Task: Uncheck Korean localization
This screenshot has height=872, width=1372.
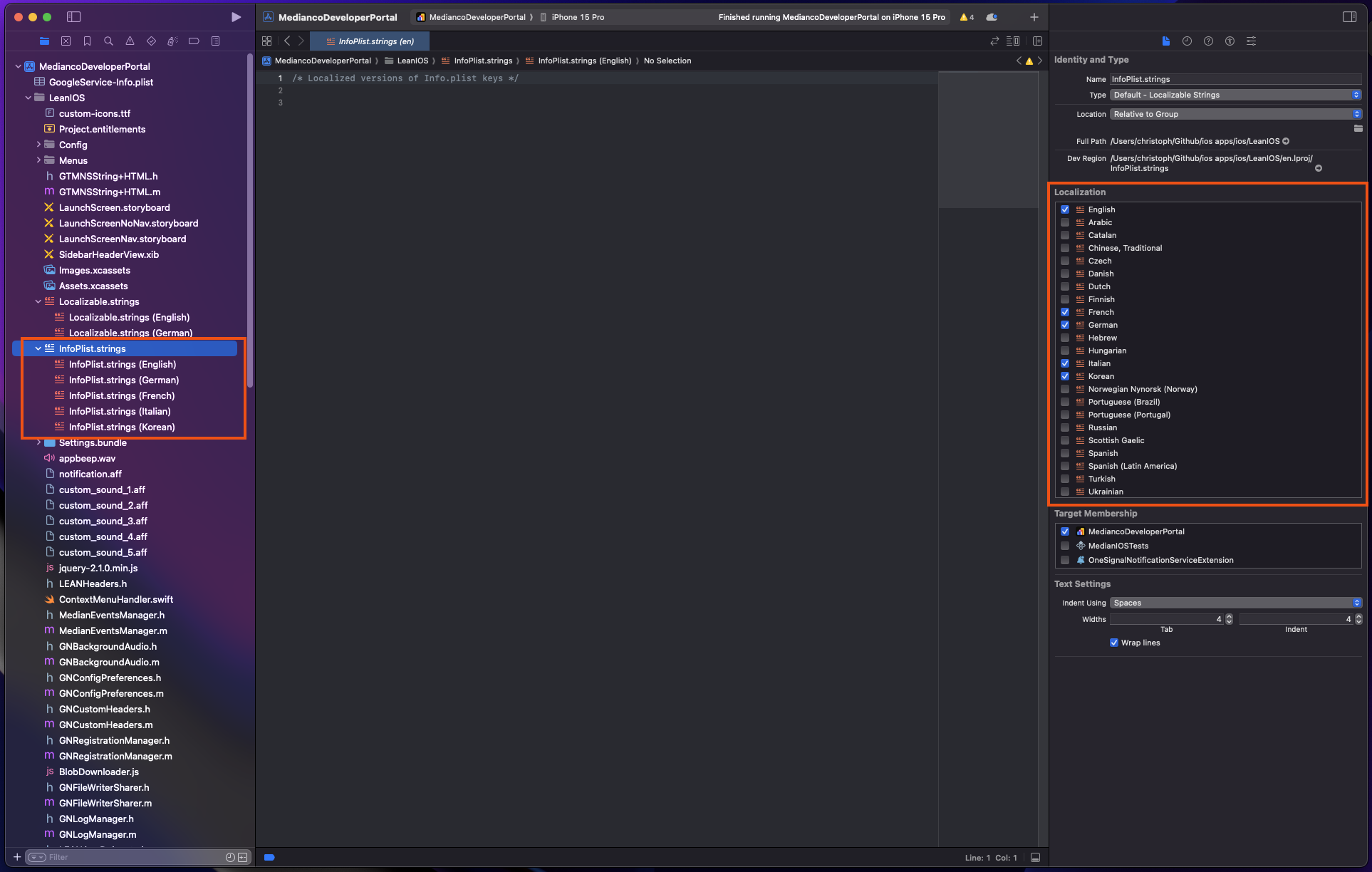Action: click(x=1065, y=376)
